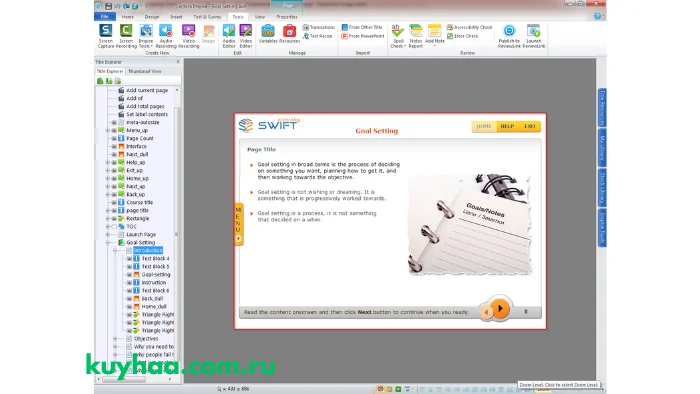Open the Audio Editor
700x394 pixels.
click(229, 36)
